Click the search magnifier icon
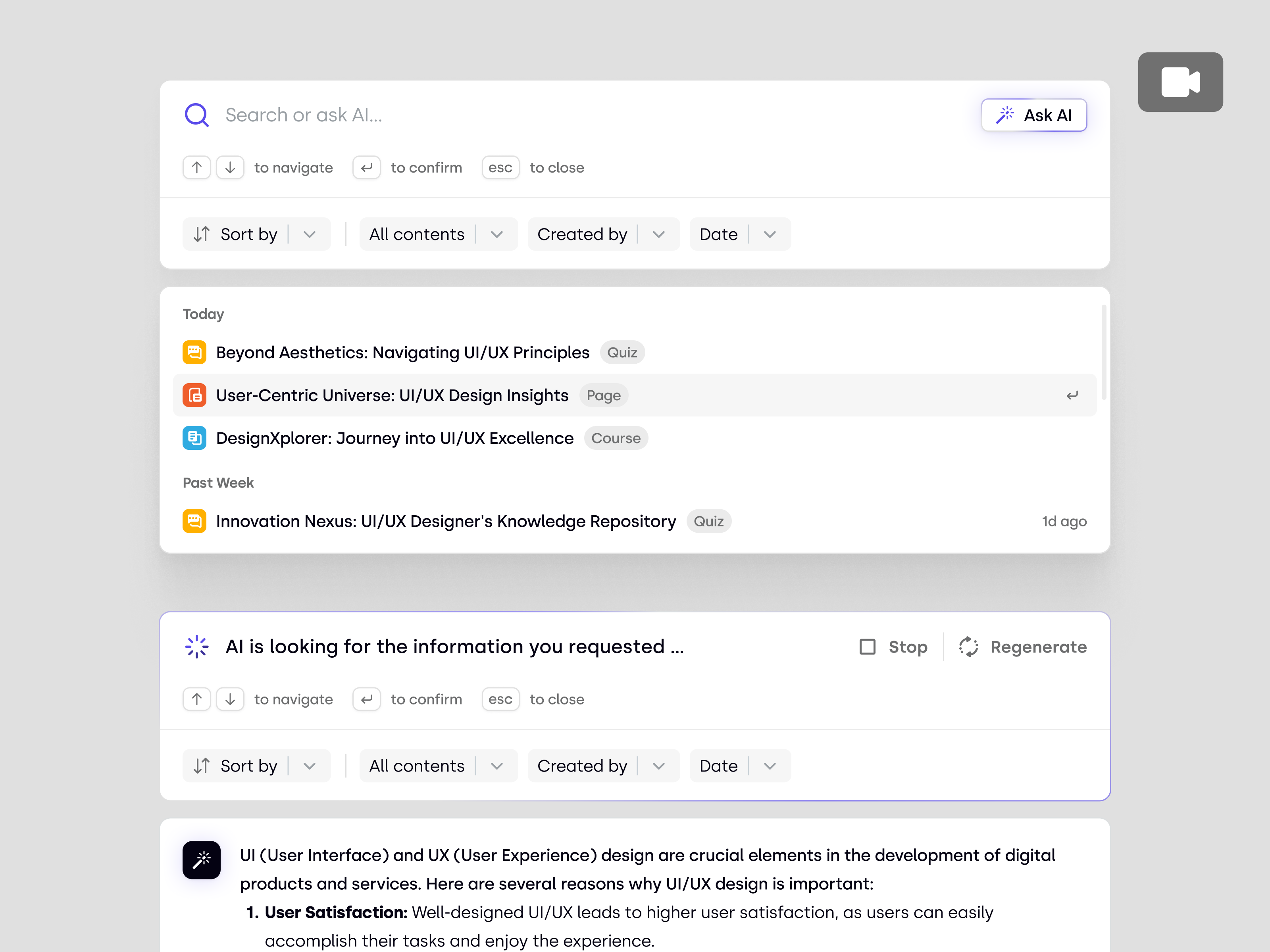Image resolution: width=1270 pixels, height=952 pixels. click(197, 115)
